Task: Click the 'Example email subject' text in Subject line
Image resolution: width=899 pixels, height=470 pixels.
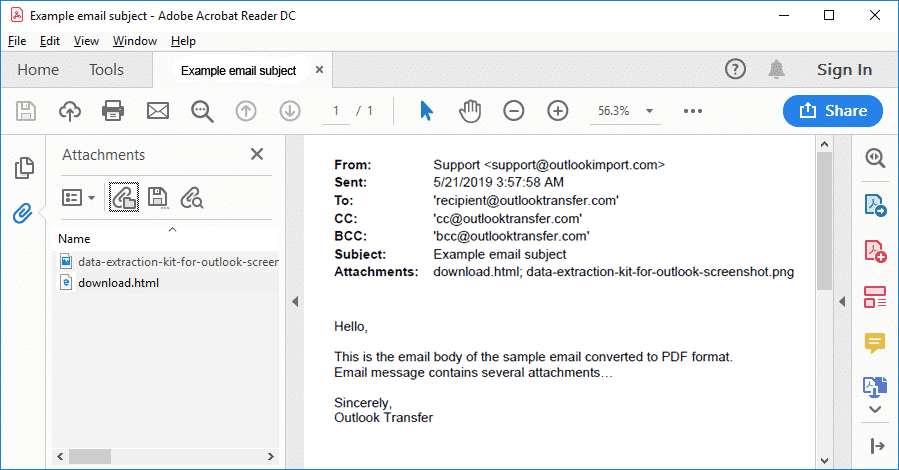Action: click(499, 254)
